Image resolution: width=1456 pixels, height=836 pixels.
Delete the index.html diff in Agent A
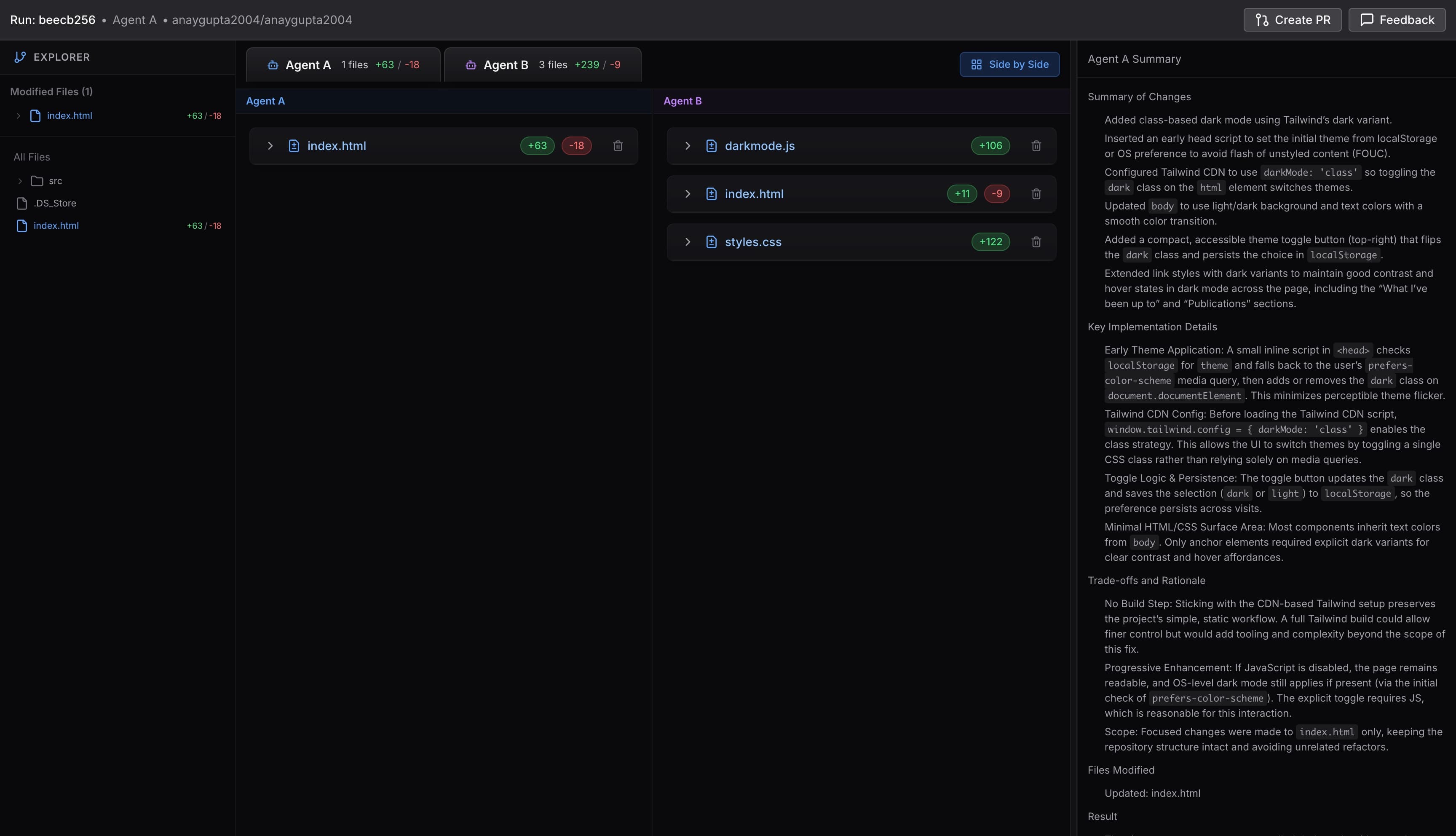pyautogui.click(x=618, y=146)
